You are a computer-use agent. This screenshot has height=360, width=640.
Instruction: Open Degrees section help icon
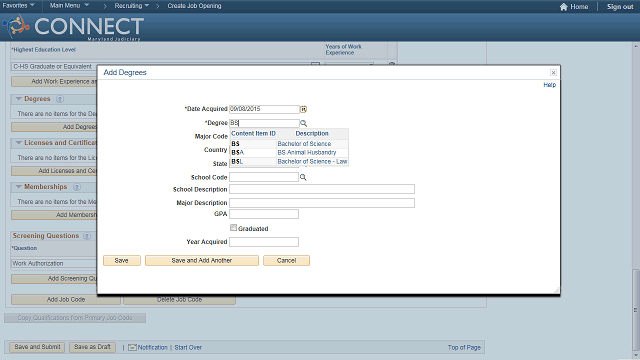(x=60, y=99)
